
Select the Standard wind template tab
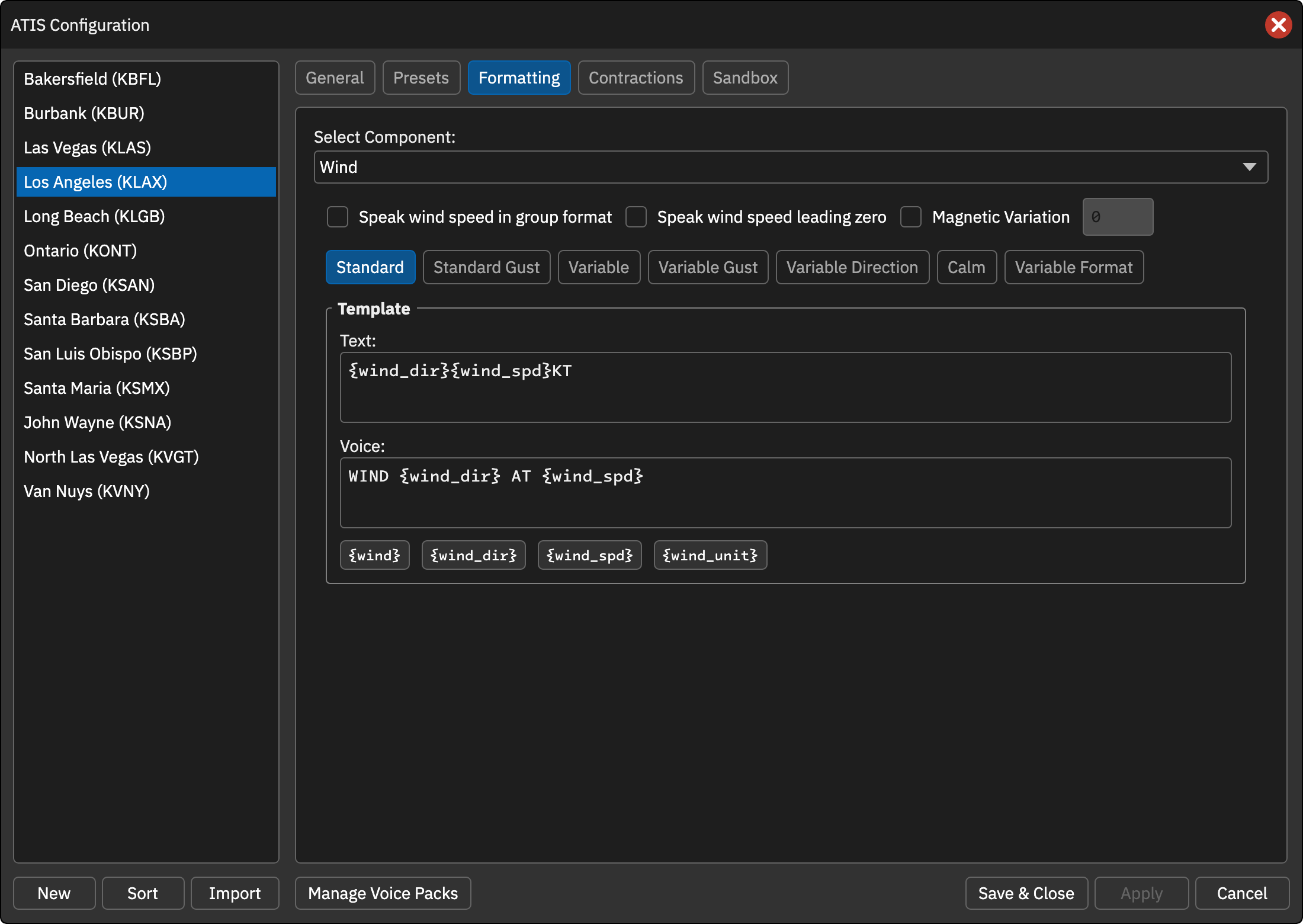click(x=370, y=267)
